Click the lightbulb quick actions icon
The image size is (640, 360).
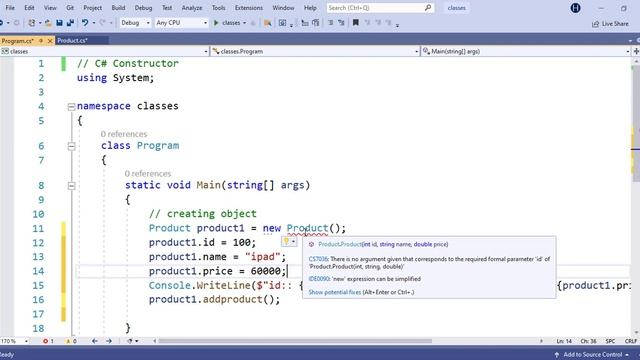click(286, 242)
